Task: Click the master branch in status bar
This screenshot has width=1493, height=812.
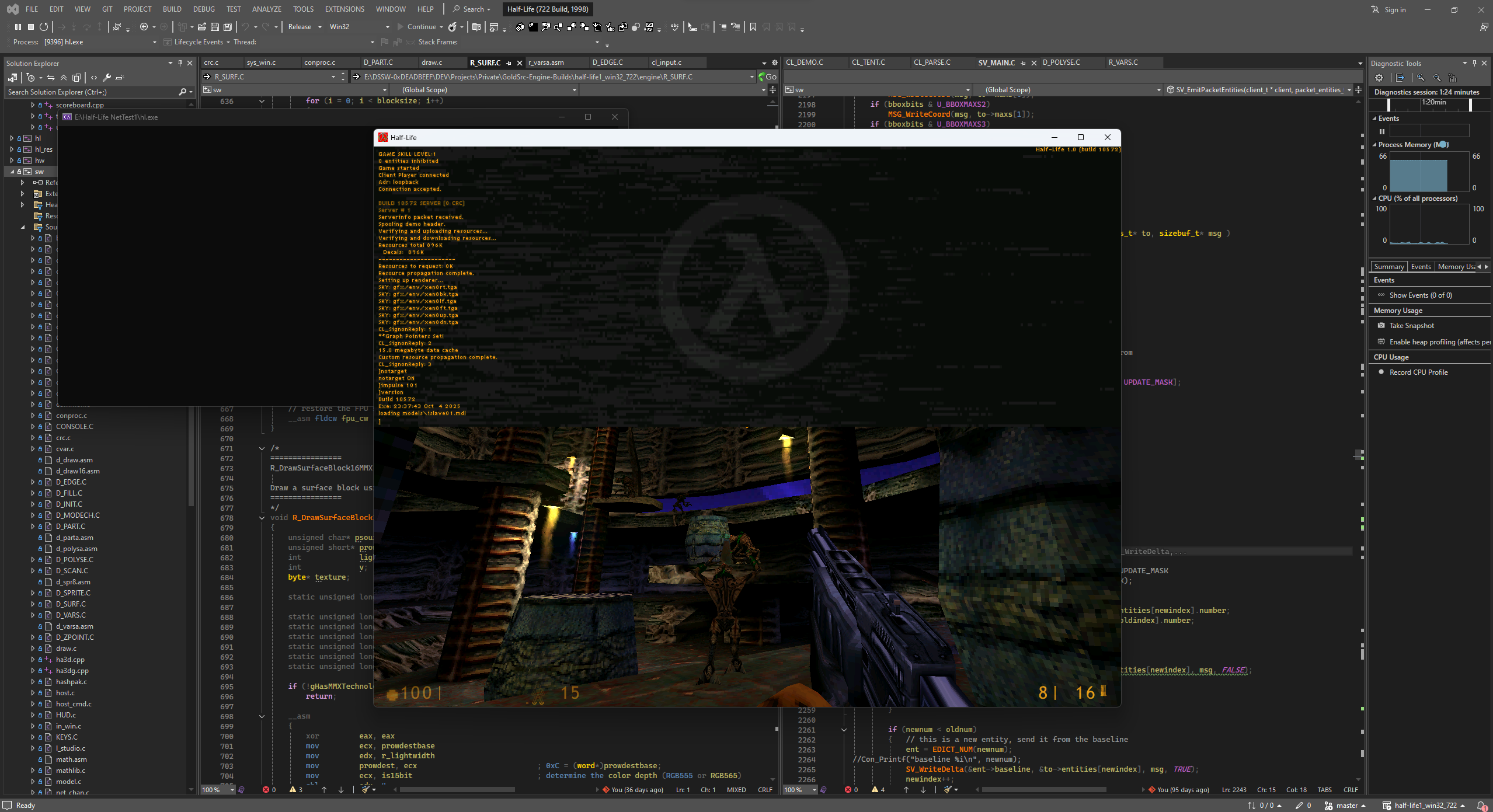Action: click(1346, 806)
